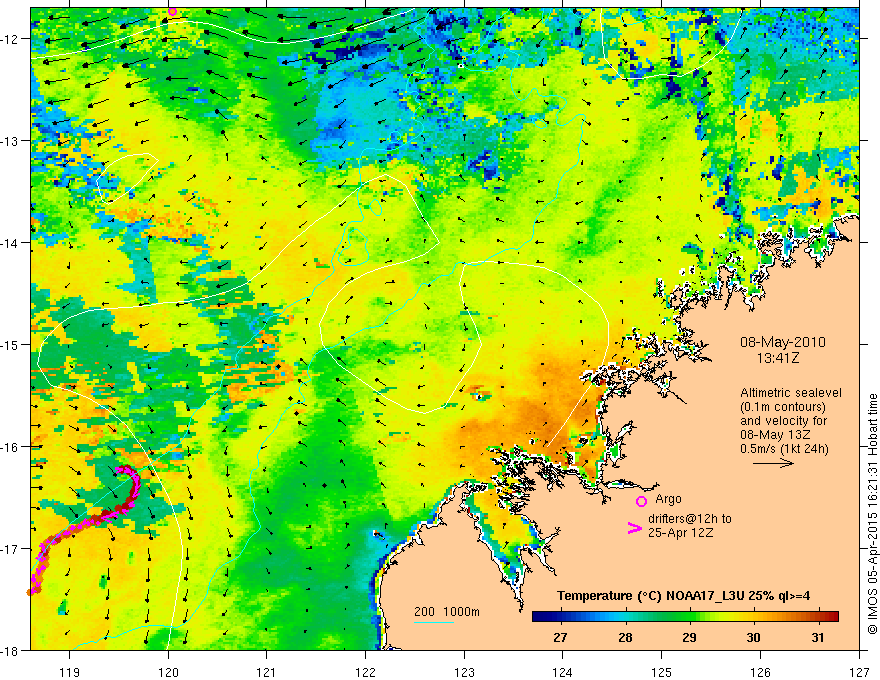
Task: Click the colorbar tick label '28'
Action: tap(625, 637)
